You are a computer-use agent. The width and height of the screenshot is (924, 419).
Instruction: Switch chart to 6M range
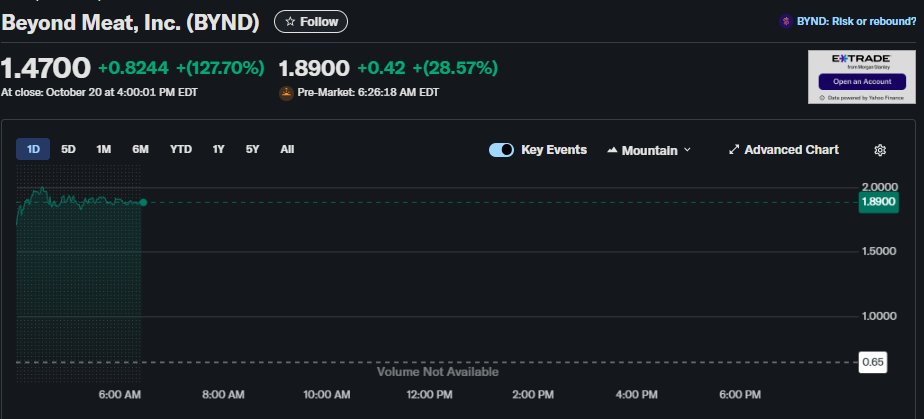(140, 150)
